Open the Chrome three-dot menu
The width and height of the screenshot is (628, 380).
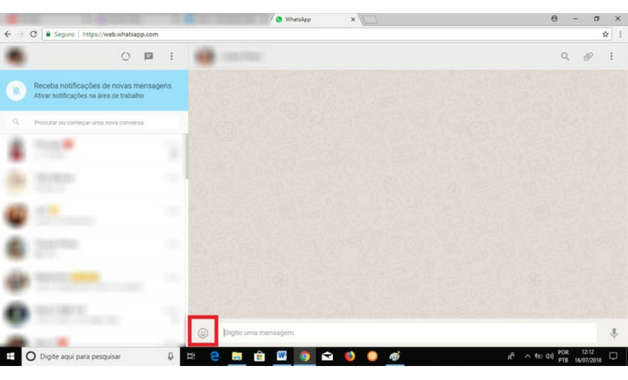pyautogui.click(x=620, y=34)
